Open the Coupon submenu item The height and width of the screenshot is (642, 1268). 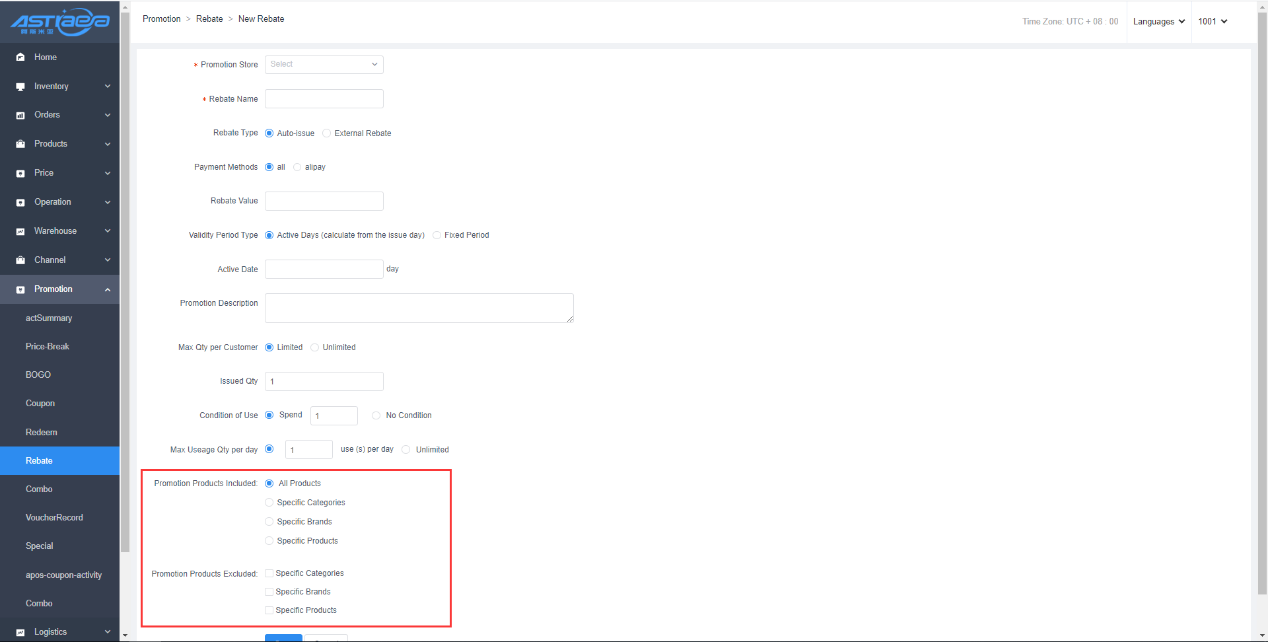(40, 403)
